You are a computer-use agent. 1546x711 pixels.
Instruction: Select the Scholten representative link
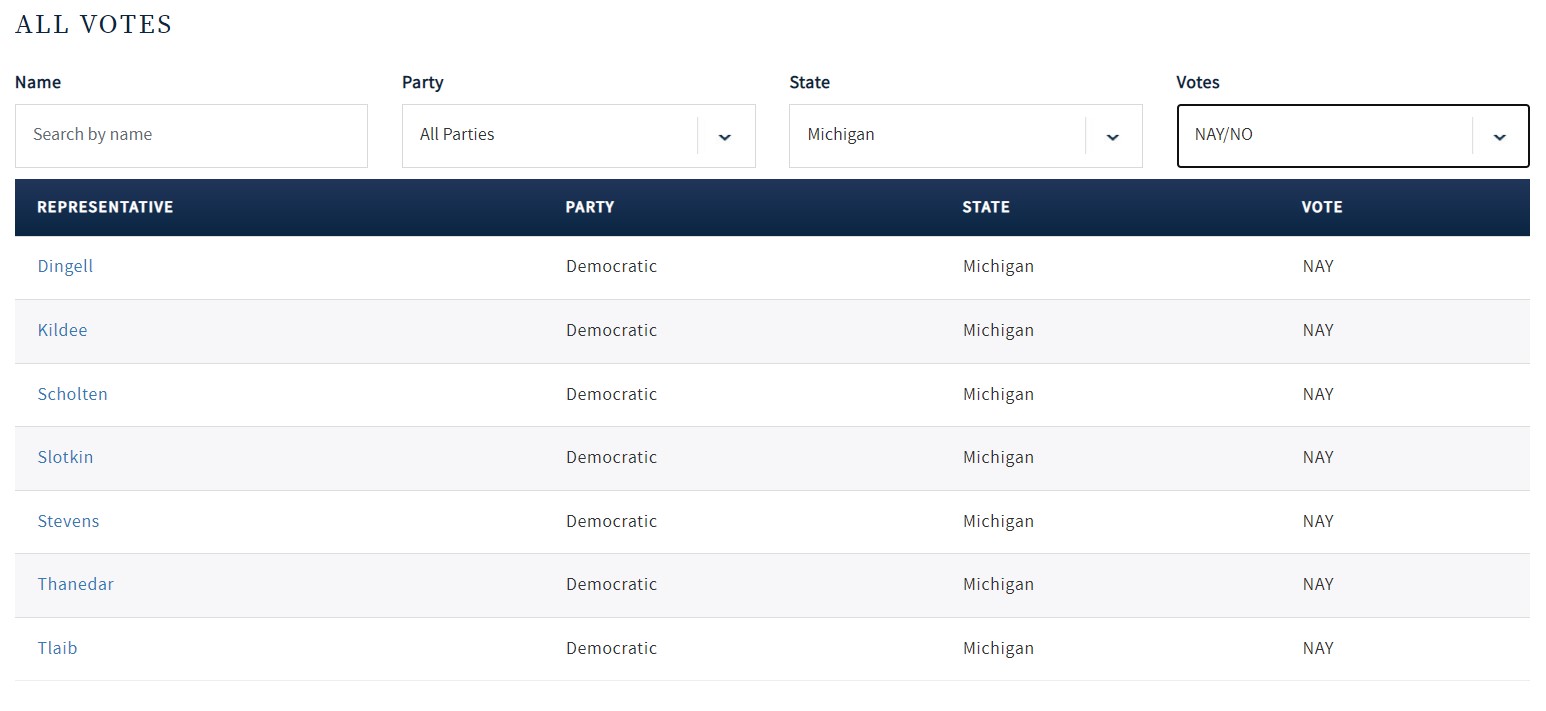tap(72, 394)
